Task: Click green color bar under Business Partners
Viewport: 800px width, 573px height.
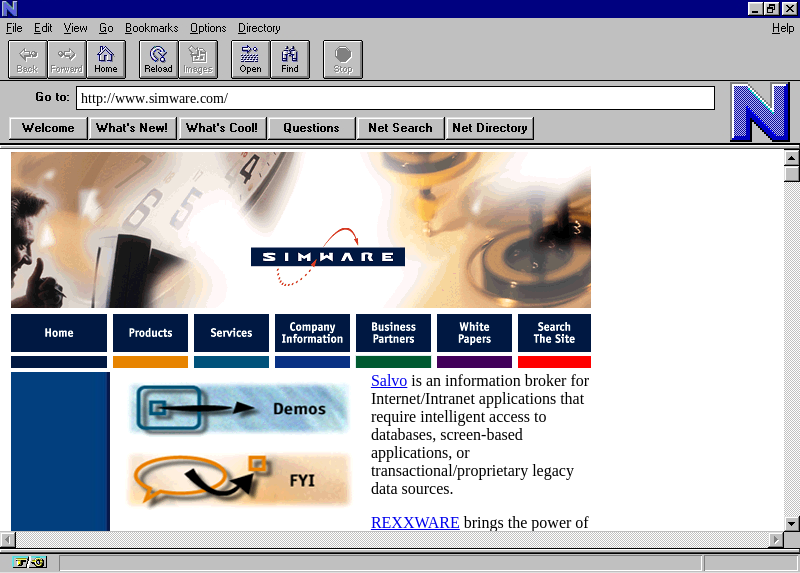Action: click(x=393, y=362)
